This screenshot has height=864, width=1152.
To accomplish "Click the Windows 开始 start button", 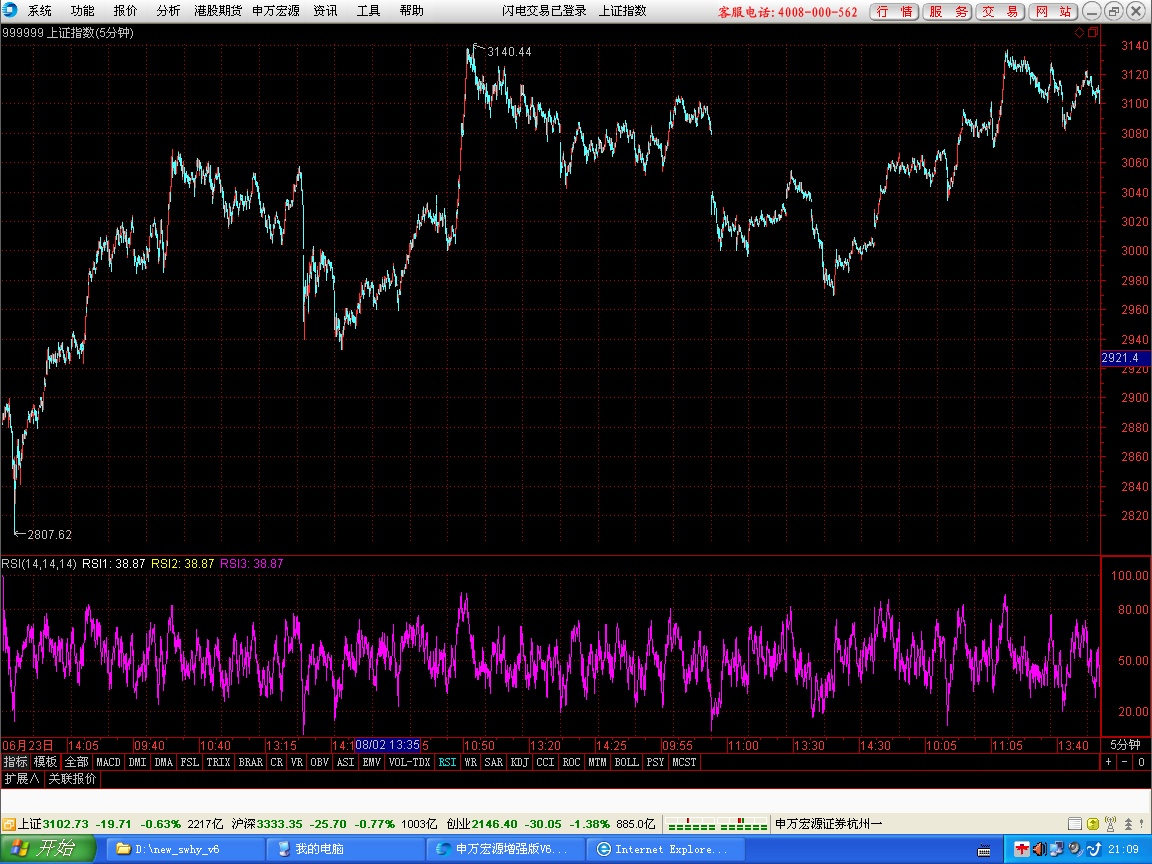I will point(48,849).
